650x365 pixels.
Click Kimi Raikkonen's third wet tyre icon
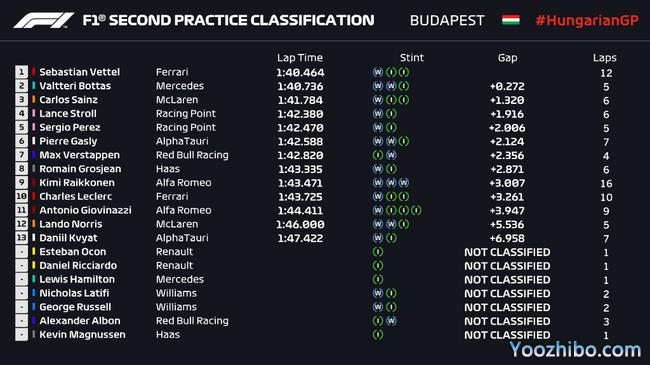click(404, 183)
